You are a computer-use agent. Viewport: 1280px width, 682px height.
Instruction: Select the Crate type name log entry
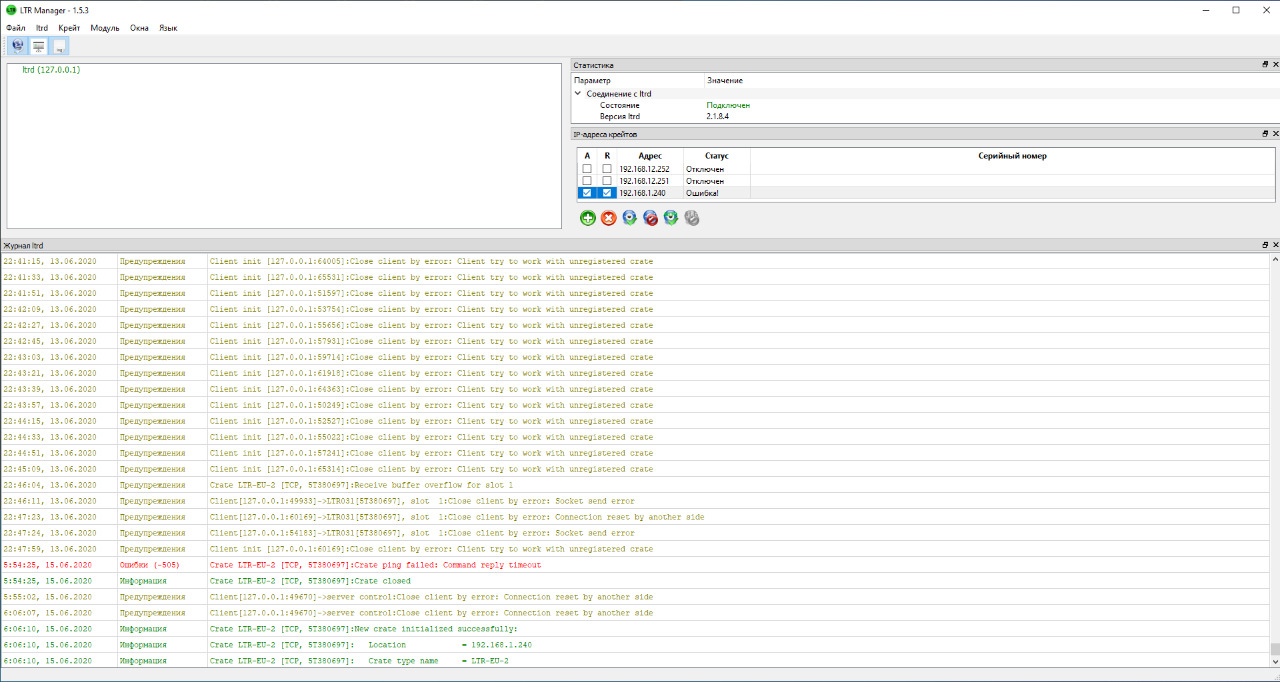click(634, 661)
